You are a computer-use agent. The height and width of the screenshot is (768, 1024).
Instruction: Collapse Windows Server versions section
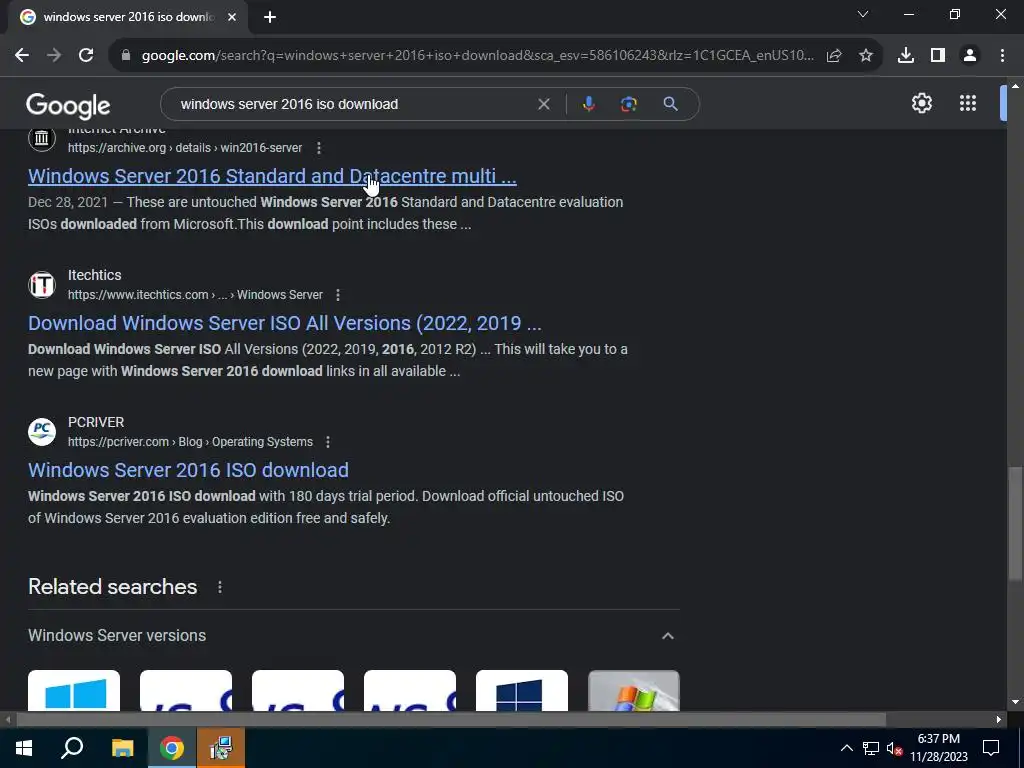coord(667,636)
